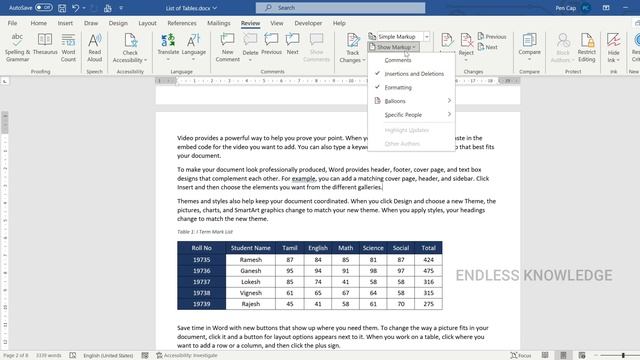640x360 pixels.
Task: Open the Delete comment dropdown arrow
Action: point(250,60)
